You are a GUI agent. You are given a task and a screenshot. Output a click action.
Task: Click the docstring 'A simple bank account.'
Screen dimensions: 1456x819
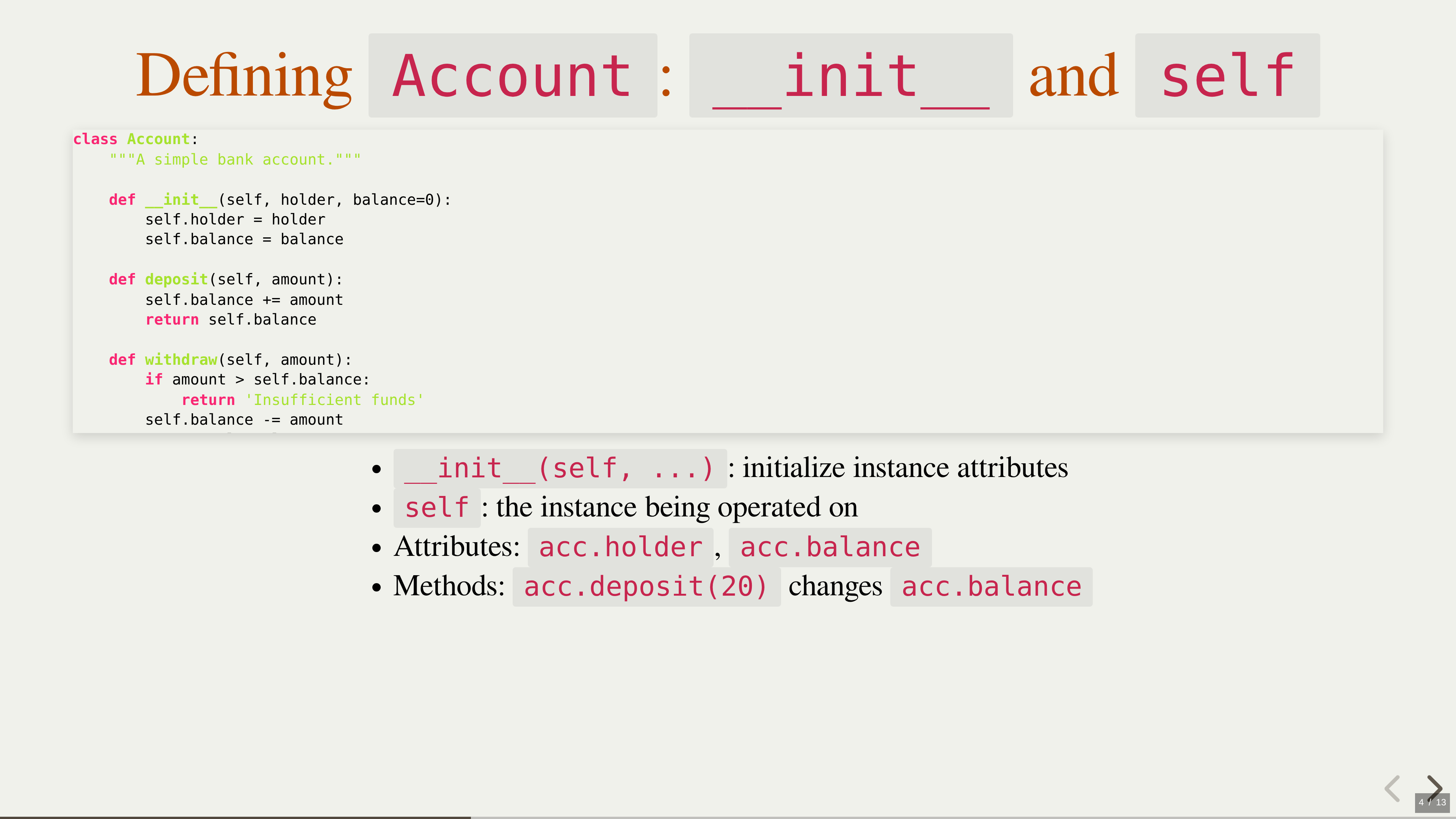(235, 159)
